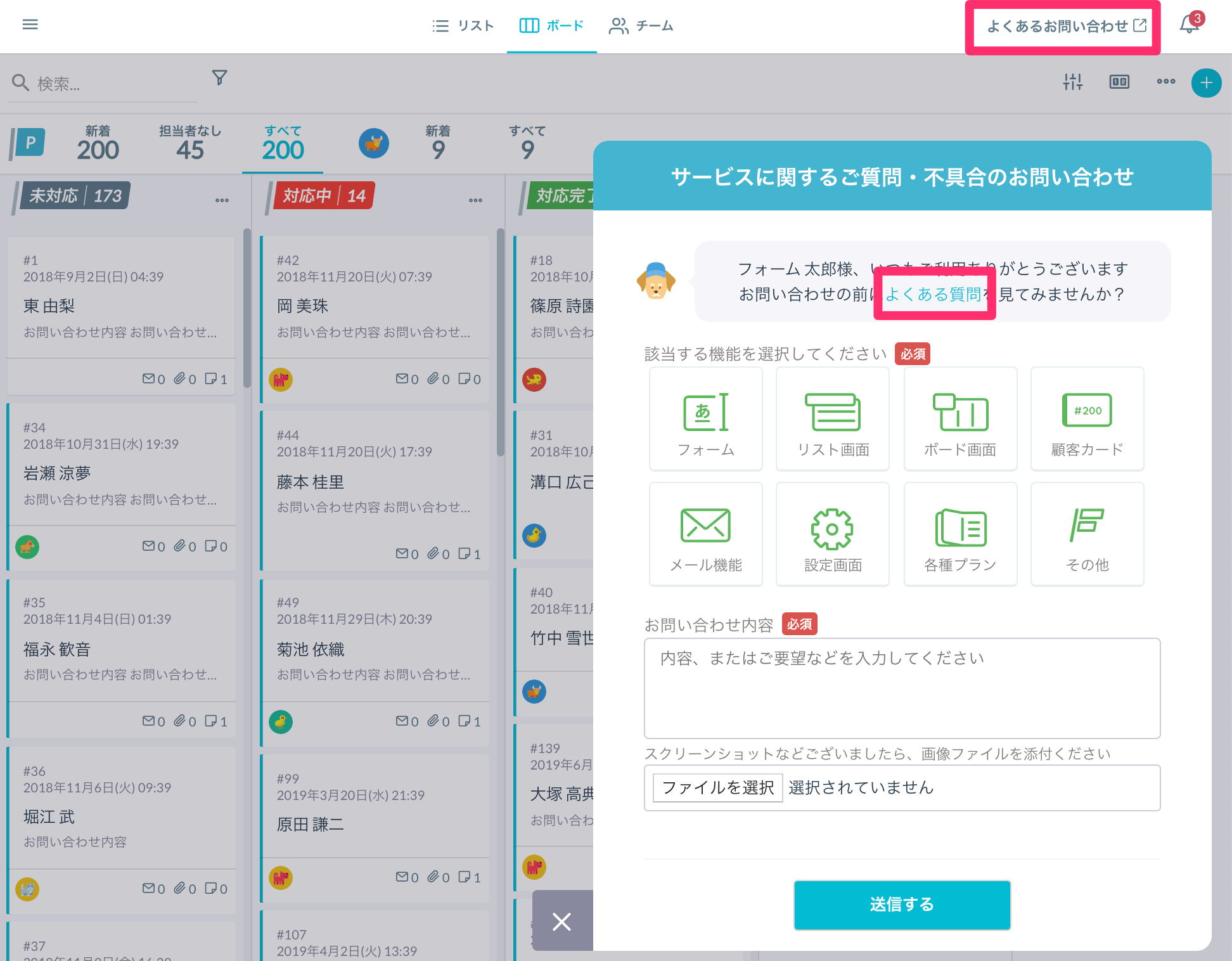The height and width of the screenshot is (961, 1232).
Task: Open the hamburger menu at top left
Action: (x=30, y=24)
